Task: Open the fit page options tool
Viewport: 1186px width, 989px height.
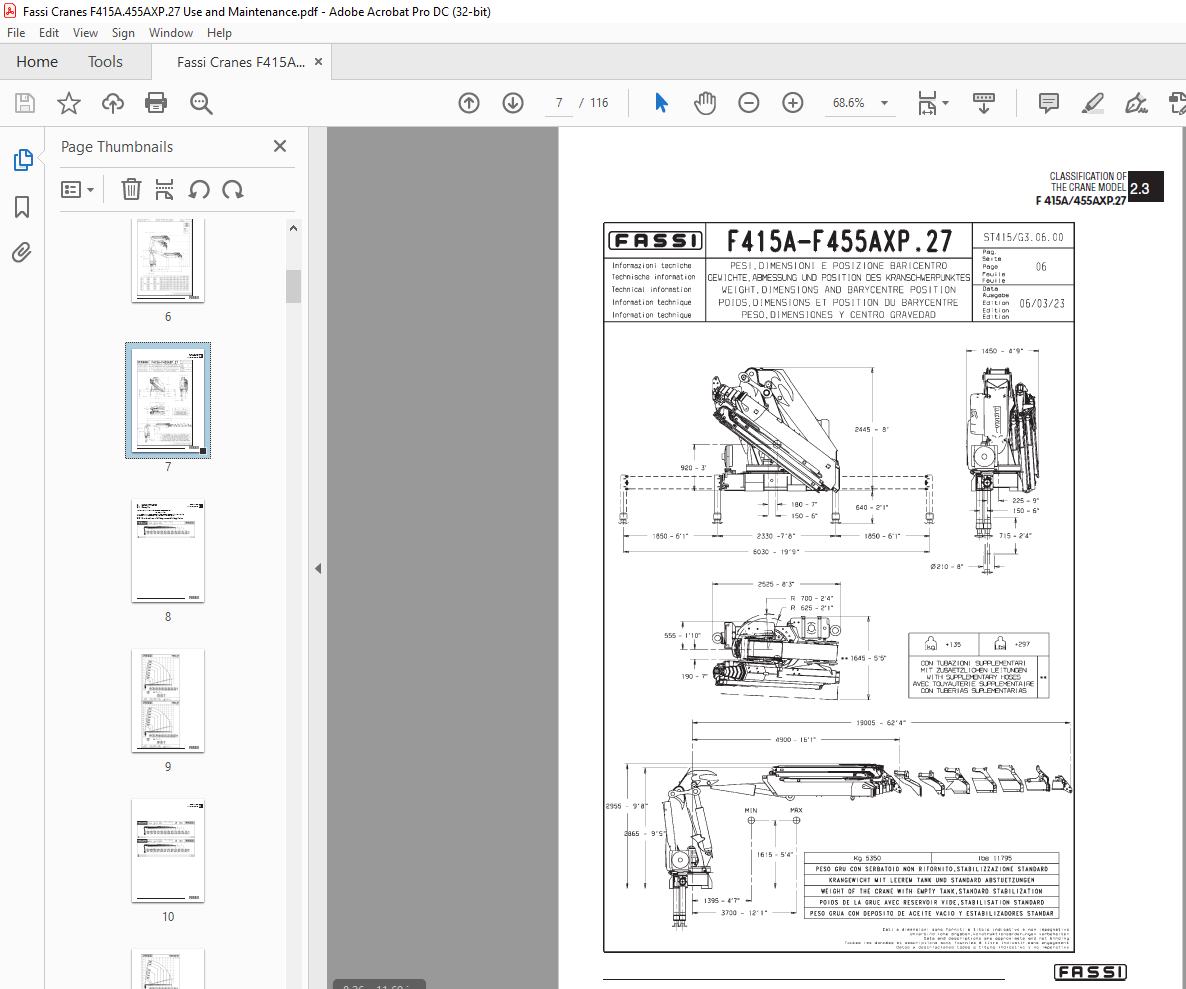Action: (933, 103)
